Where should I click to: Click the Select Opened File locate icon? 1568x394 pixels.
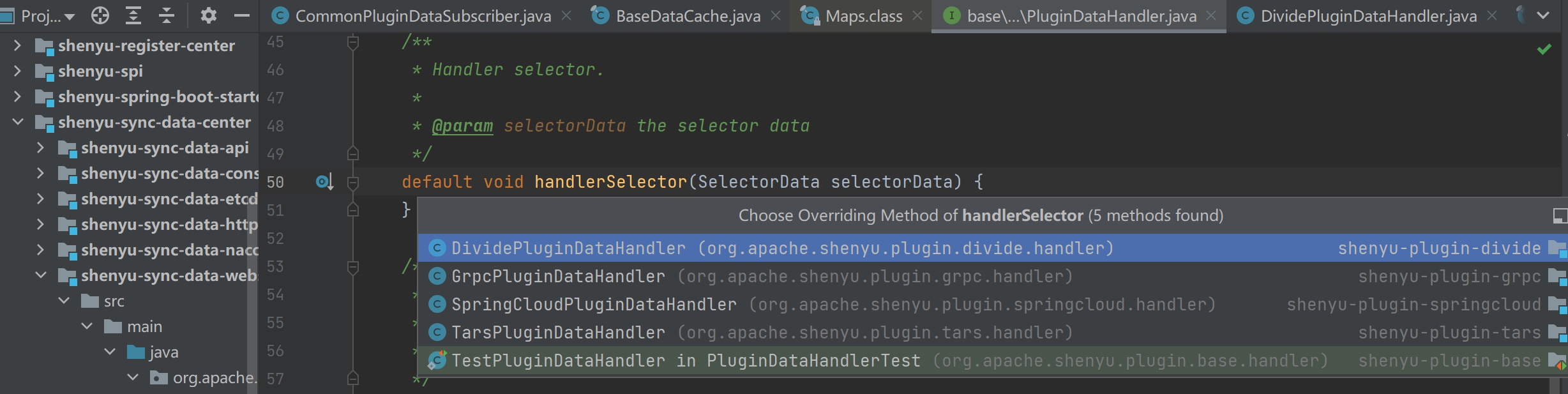pyautogui.click(x=100, y=15)
